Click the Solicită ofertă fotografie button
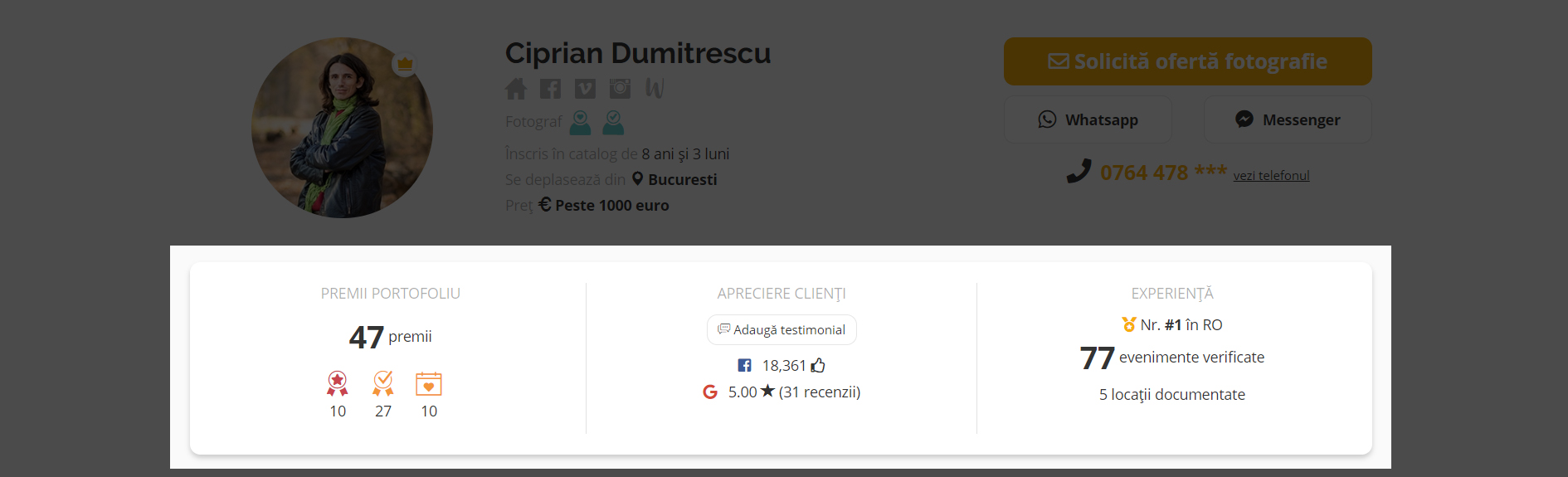This screenshot has width=1568, height=477. point(1187,61)
